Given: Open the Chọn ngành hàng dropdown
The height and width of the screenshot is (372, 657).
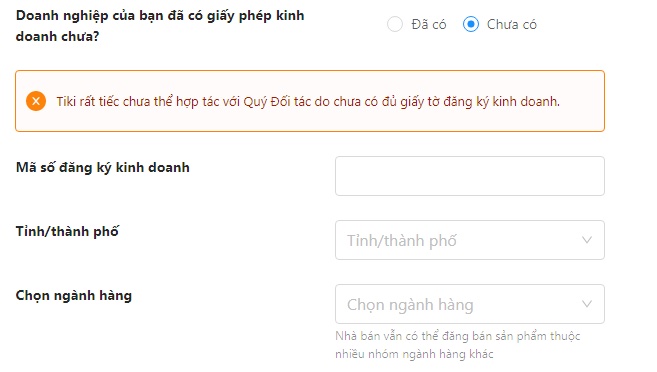Looking at the screenshot, I should point(470,304).
